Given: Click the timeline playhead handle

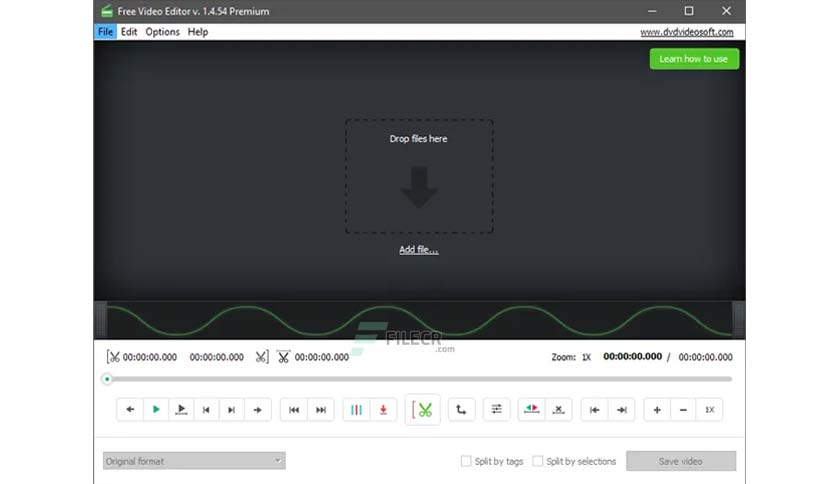Looking at the screenshot, I should point(107,379).
